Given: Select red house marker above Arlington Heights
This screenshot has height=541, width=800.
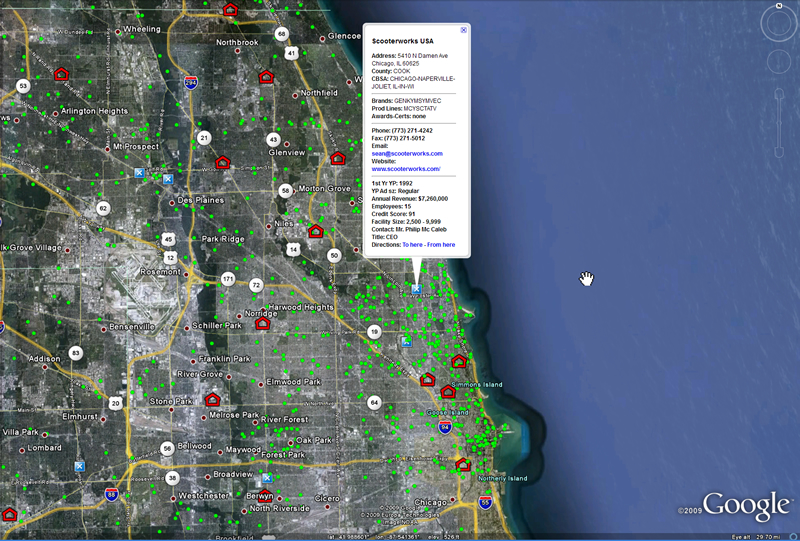Looking at the screenshot, I should point(61,74).
